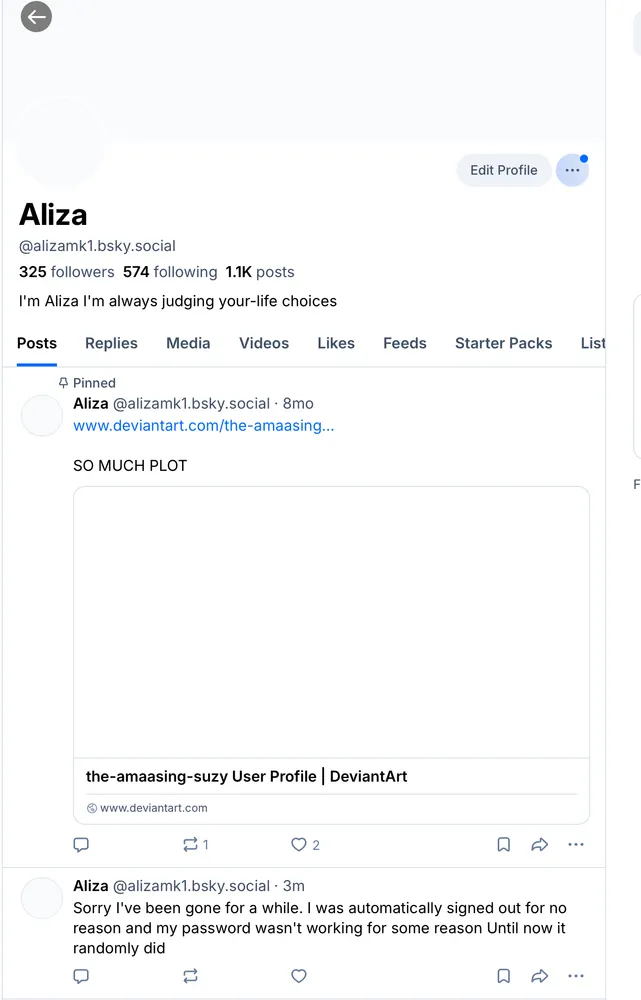Open the DeviantArt link in pinned post
641x1000 pixels.
coord(203,426)
